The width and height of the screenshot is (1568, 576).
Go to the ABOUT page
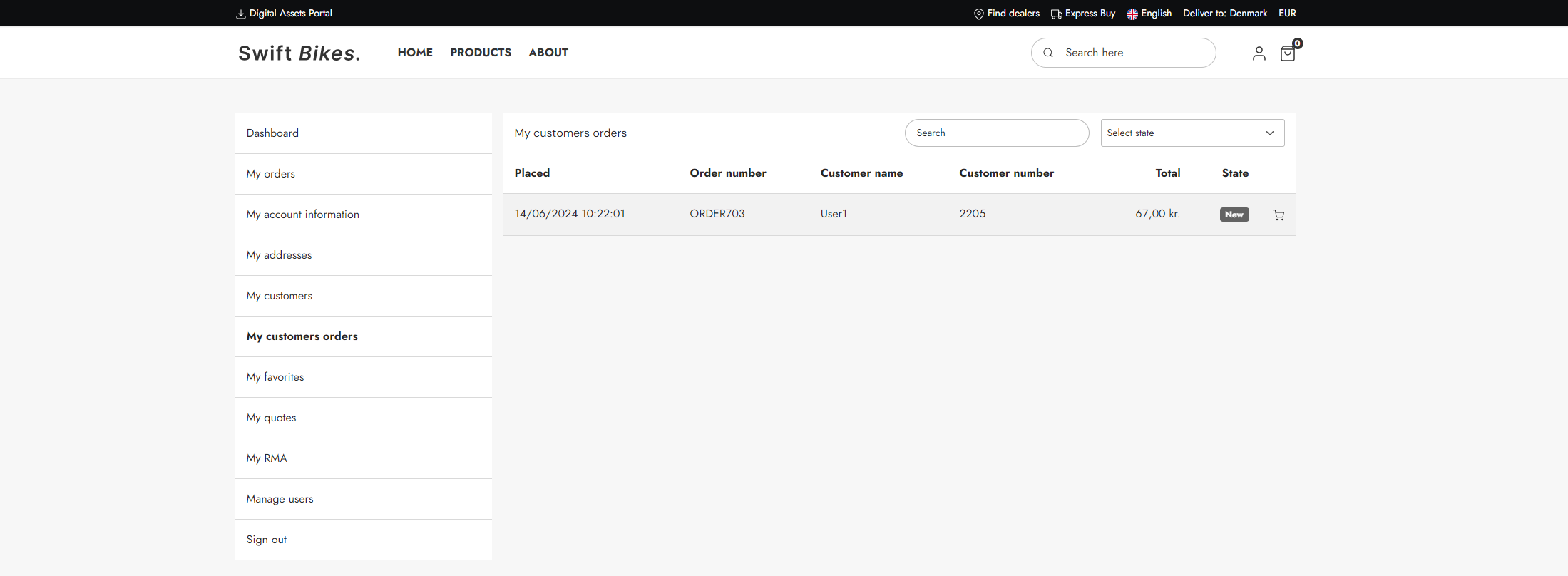coord(548,53)
